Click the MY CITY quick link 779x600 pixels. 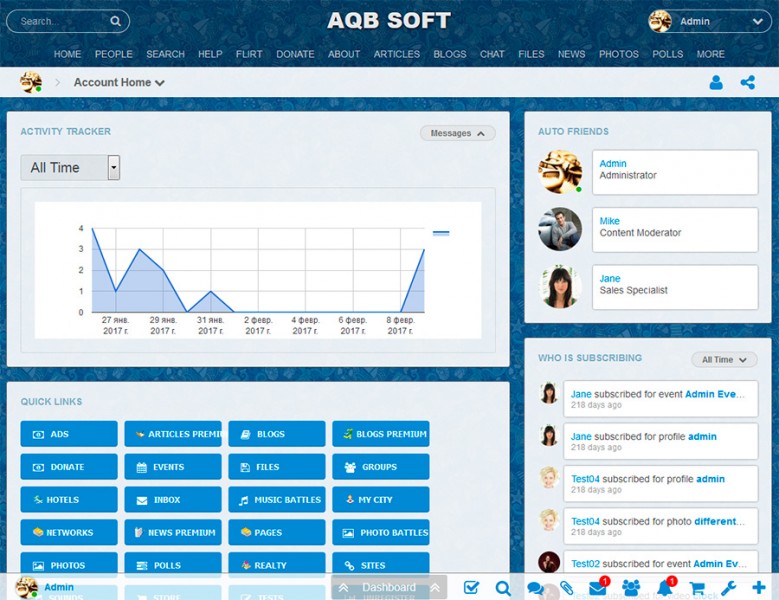point(381,500)
